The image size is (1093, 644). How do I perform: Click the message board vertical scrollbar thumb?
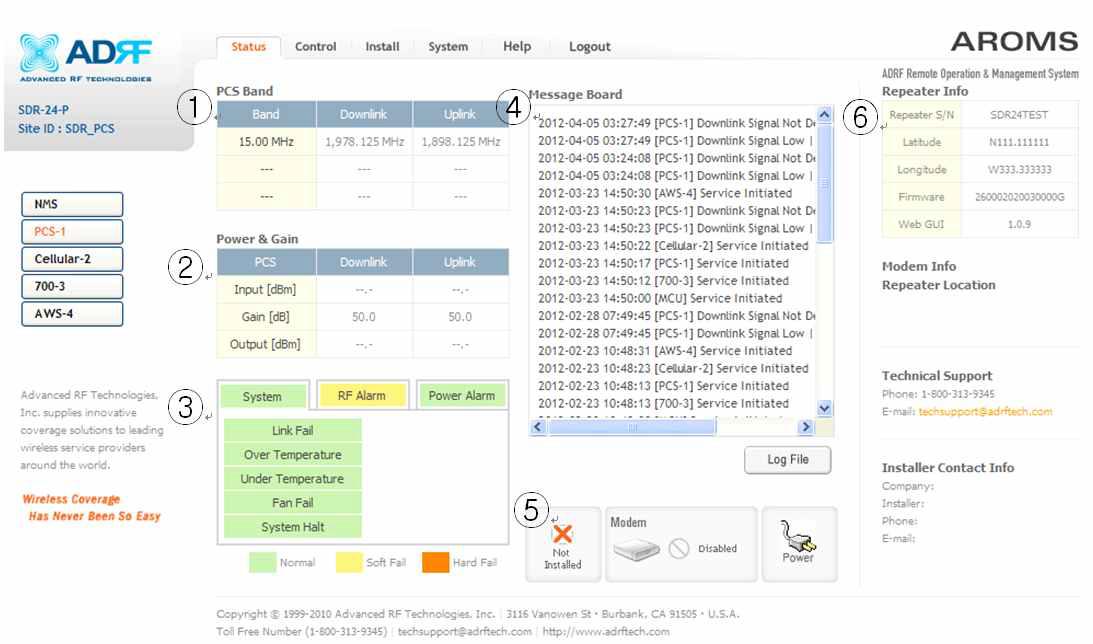click(825, 183)
